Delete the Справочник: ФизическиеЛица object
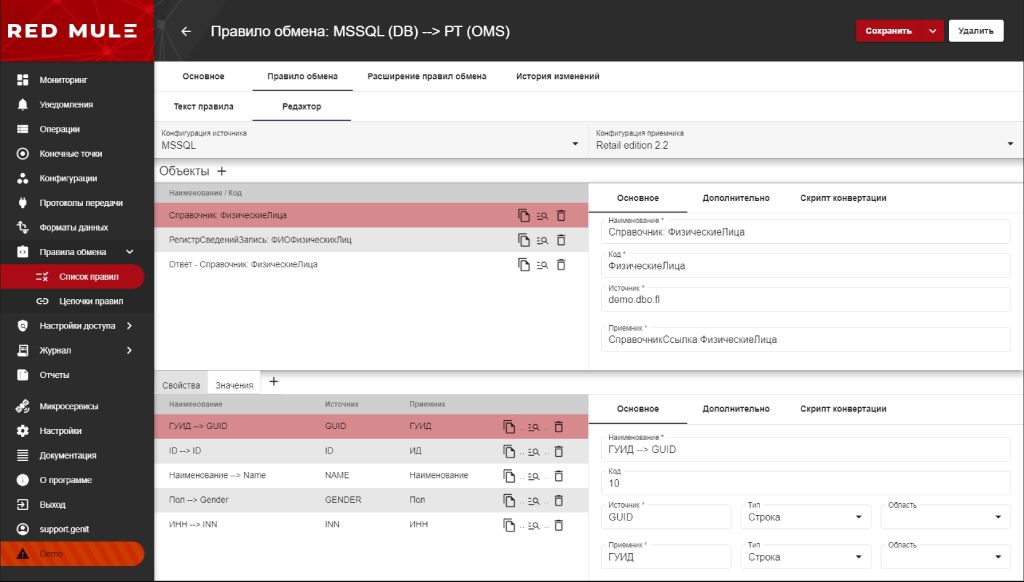 pos(561,216)
